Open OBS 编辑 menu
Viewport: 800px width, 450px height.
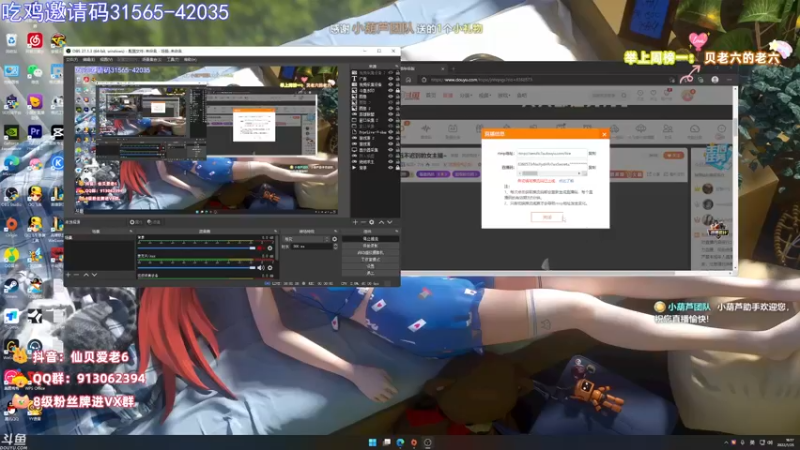[x=89, y=60]
